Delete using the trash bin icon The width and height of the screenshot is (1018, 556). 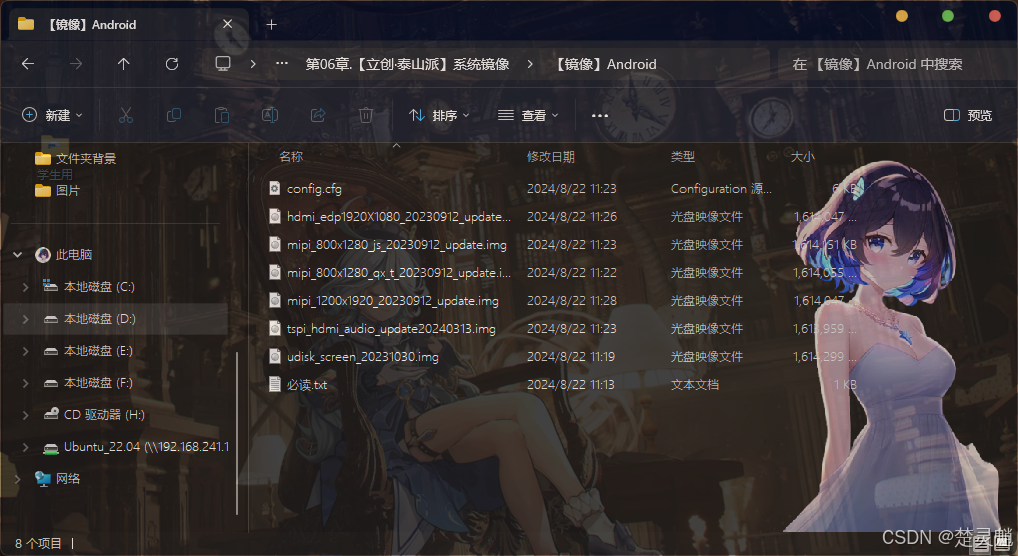pos(366,116)
